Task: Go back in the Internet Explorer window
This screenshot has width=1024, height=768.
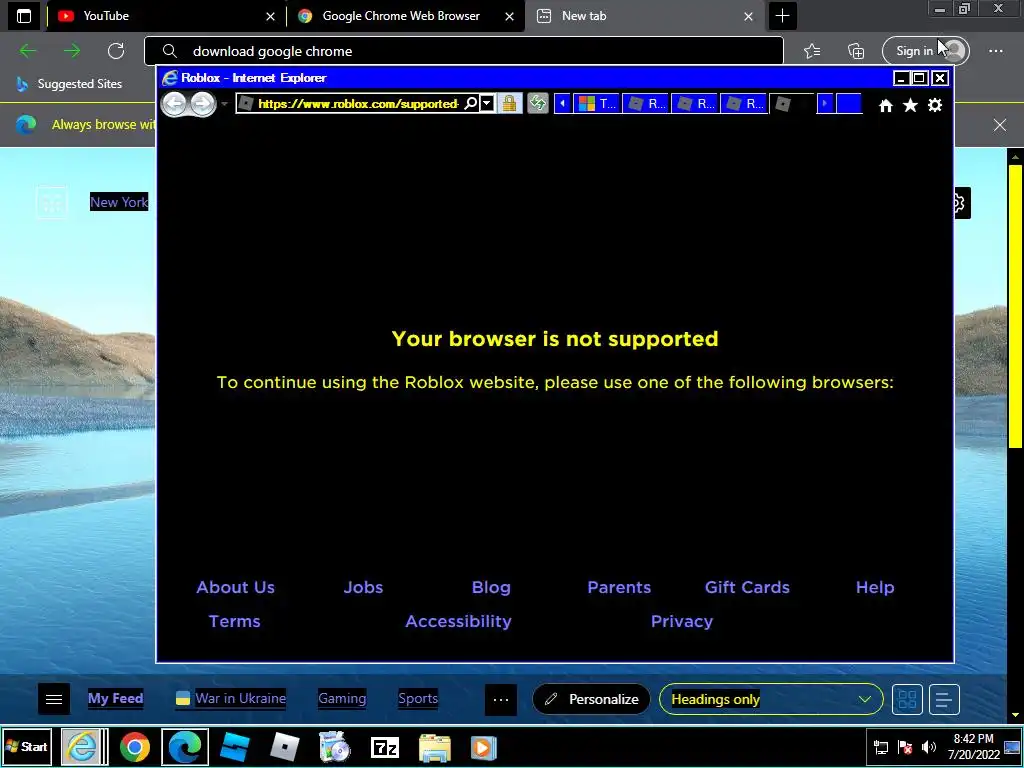Action: [x=174, y=104]
